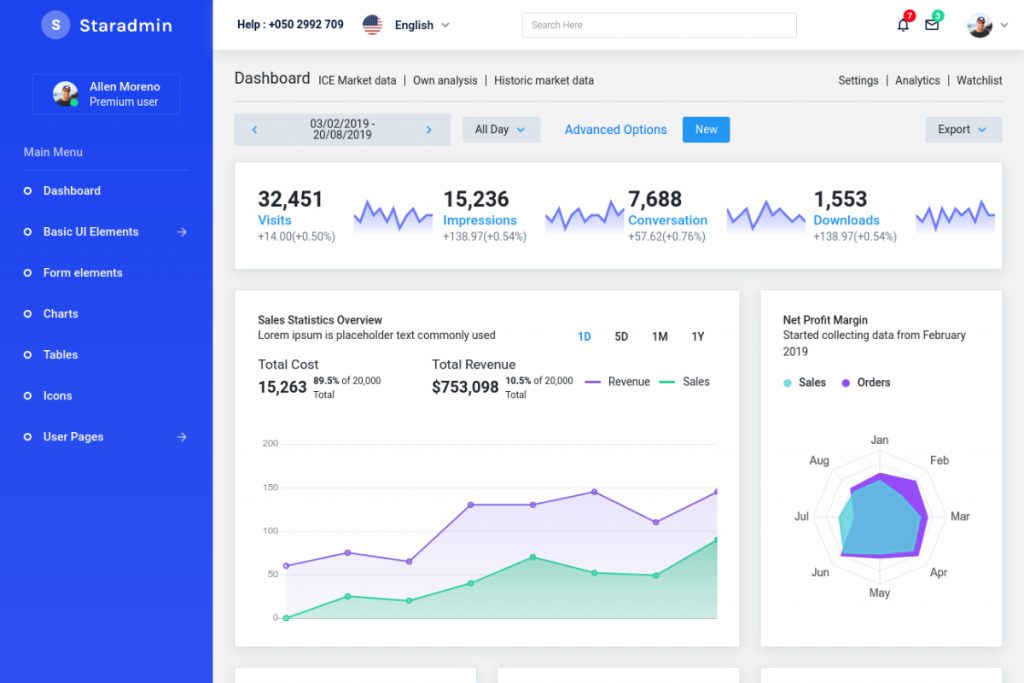
Task: Click the Sales swatch in radar legend
Action: tap(787, 383)
